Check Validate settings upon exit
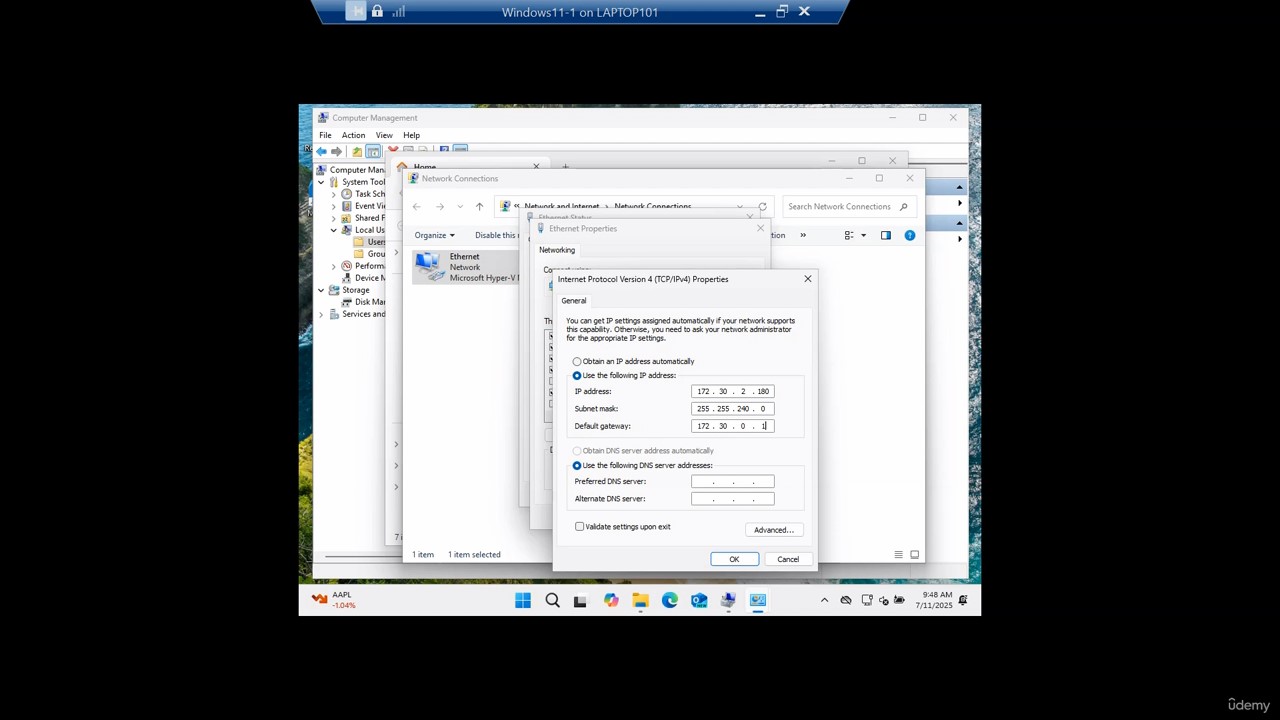 [x=579, y=526]
